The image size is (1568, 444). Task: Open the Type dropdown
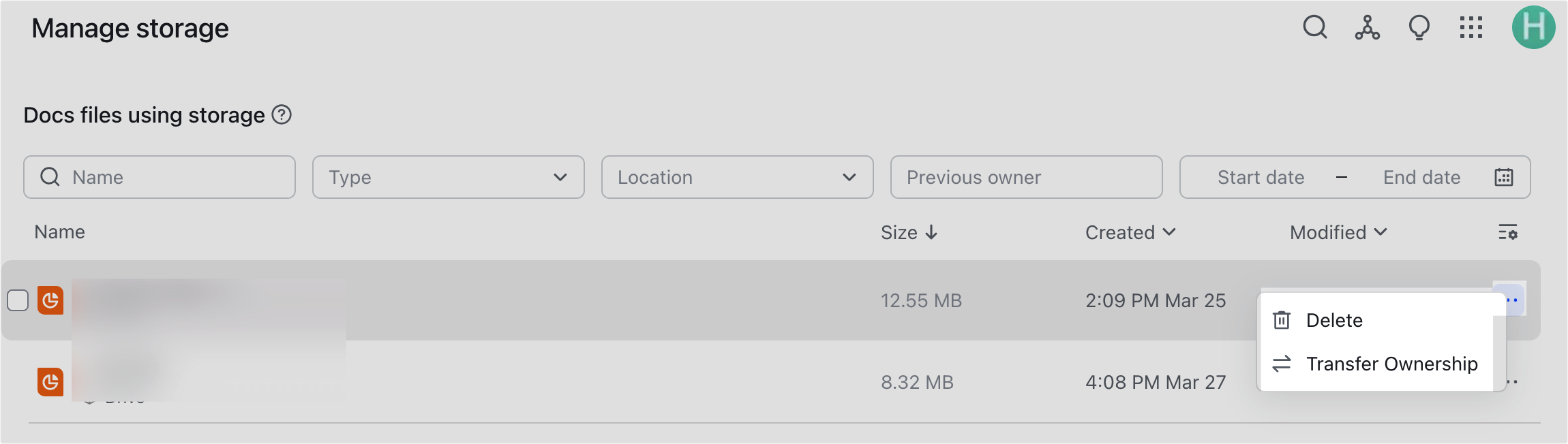coord(448,177)
